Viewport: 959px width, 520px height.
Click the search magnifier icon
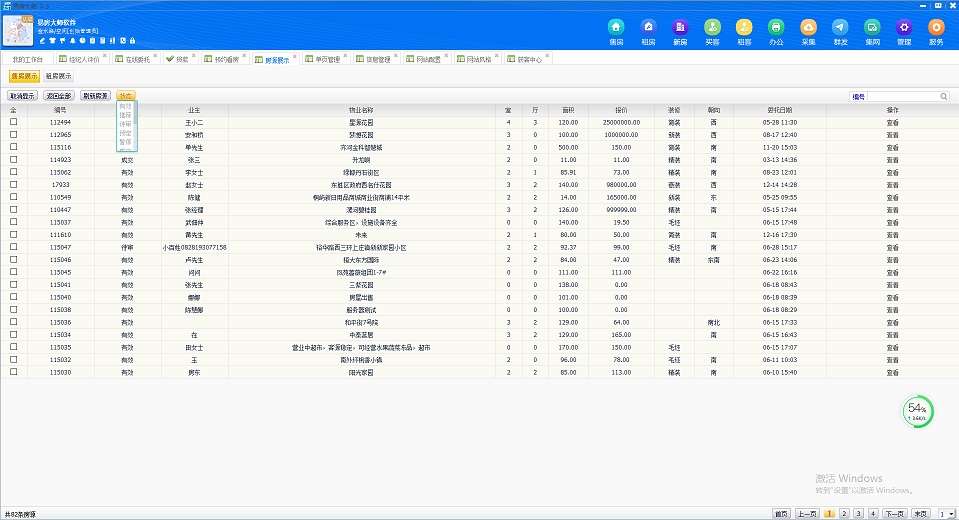944,96
